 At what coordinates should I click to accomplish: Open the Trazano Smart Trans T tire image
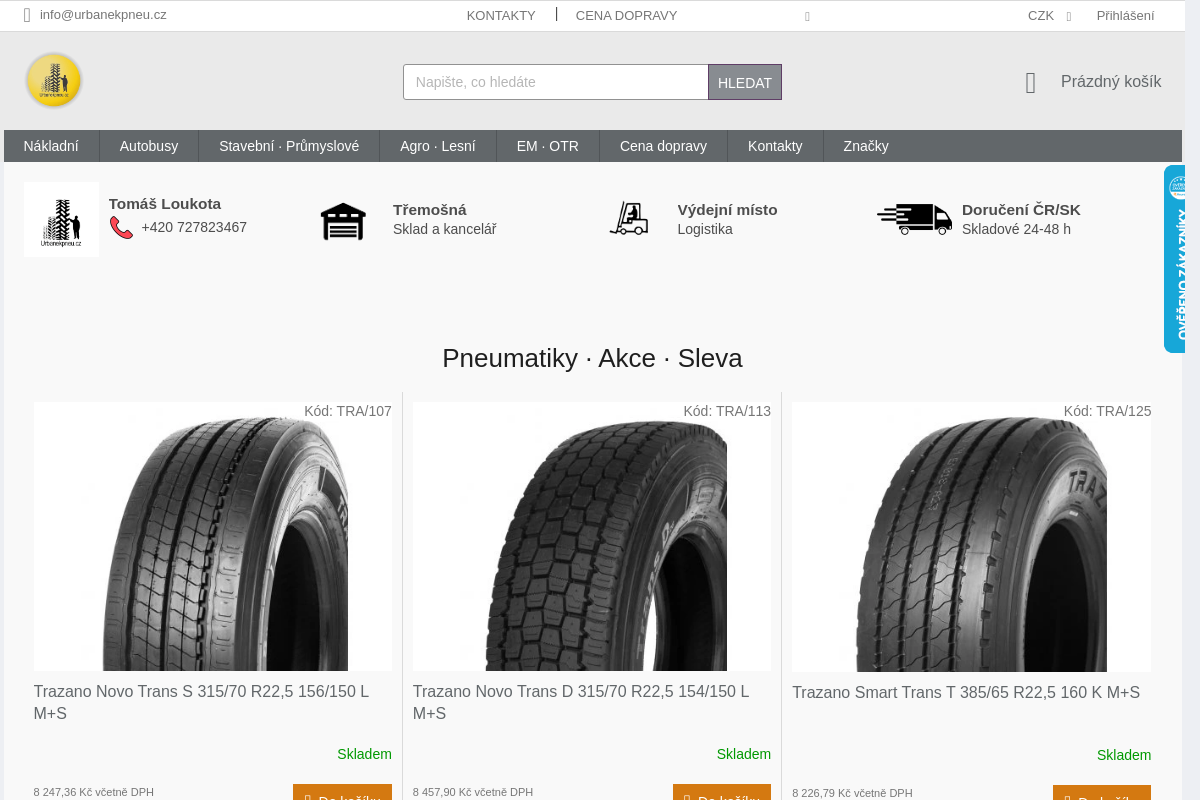coord(971,537)
